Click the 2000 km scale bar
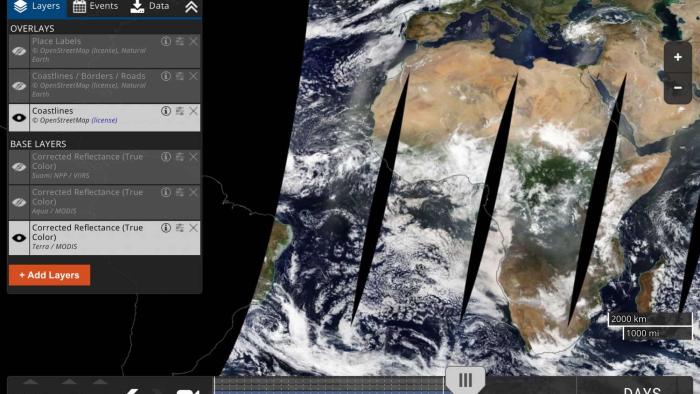The image size is (700, 394). (650, 319)
